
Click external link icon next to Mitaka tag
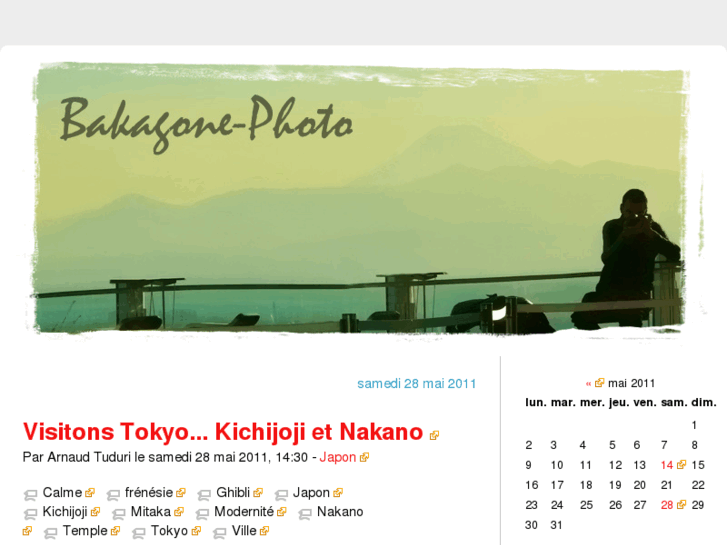tap(179, 512)
